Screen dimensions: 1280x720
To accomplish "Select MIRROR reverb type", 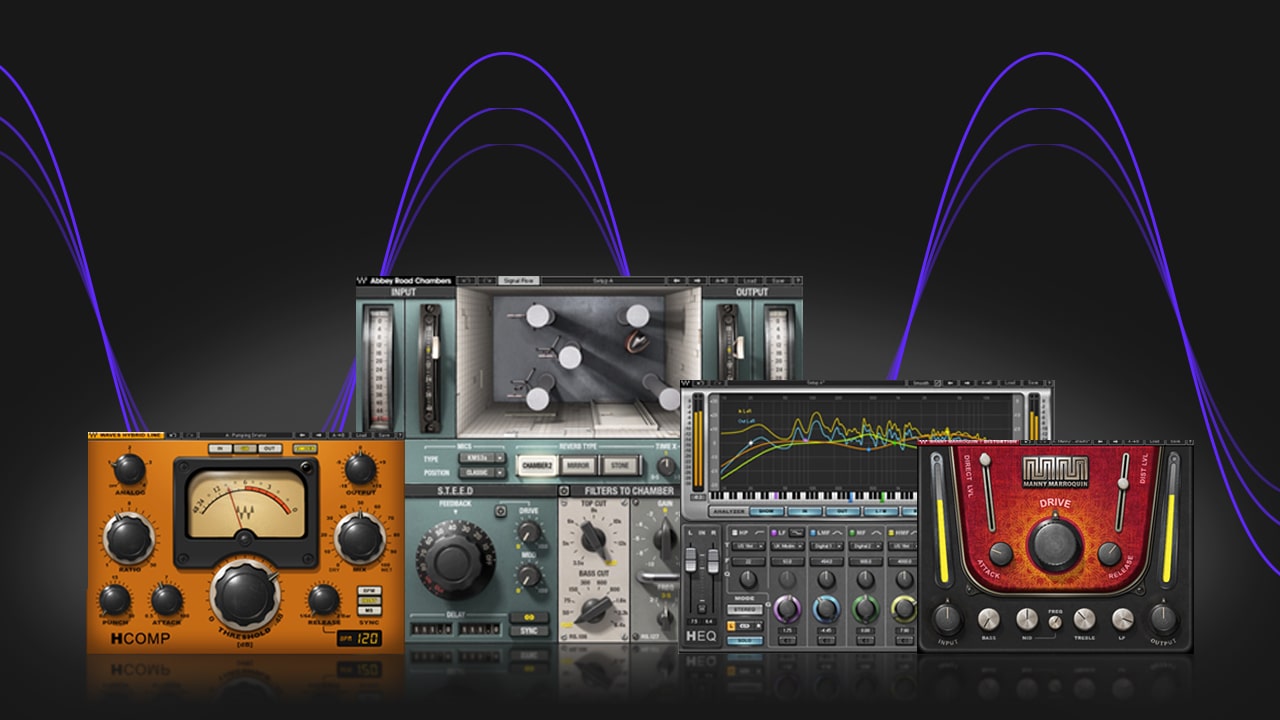I will 578,465.
